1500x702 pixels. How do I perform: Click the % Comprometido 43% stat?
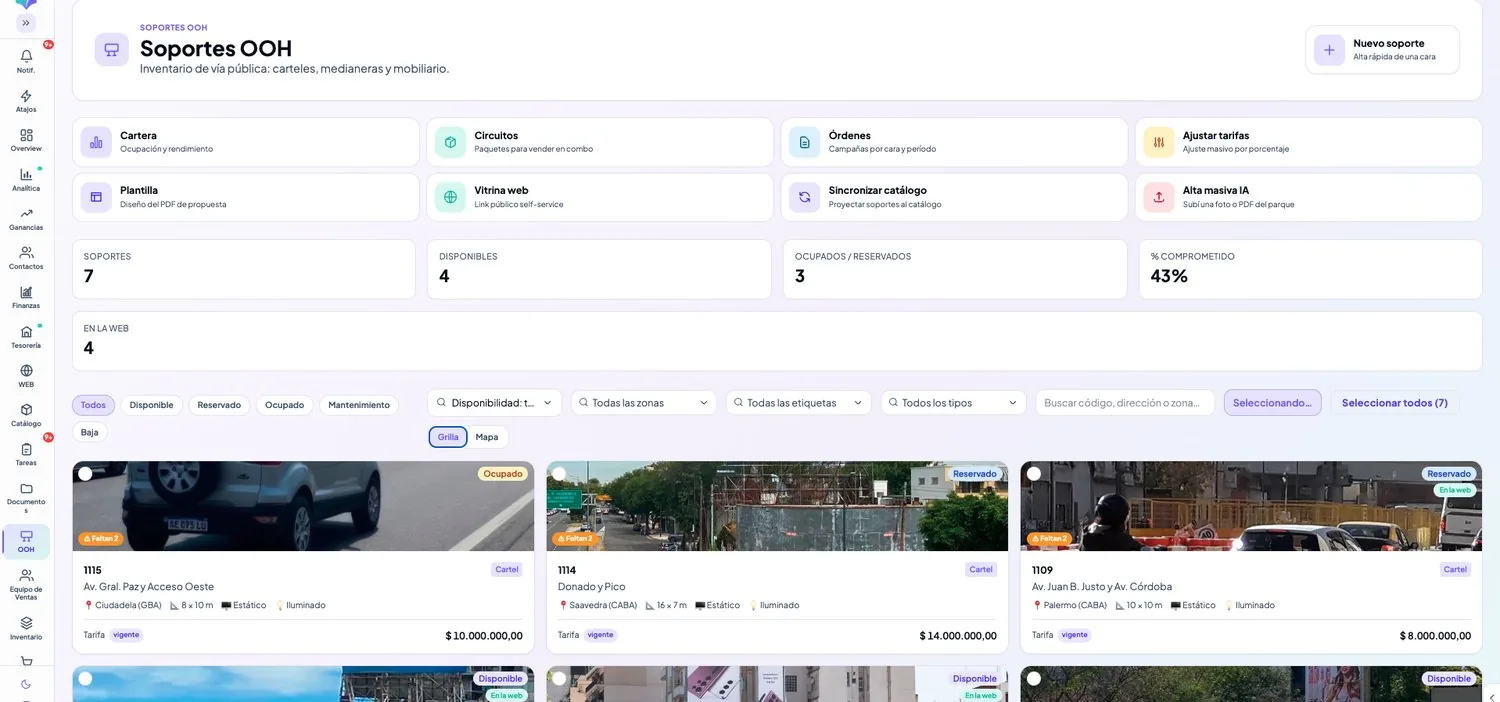pos(1310,269)
